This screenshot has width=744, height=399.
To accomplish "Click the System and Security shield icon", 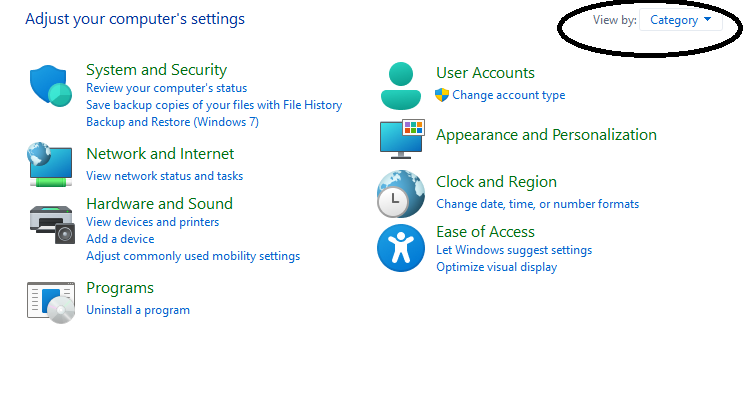I will click(50, 86).
